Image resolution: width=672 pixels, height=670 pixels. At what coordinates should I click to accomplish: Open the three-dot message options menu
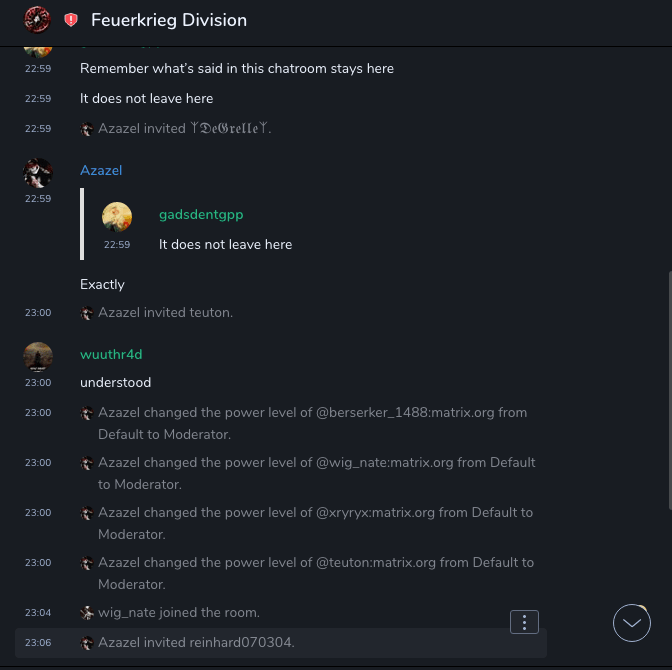[525, 622]
